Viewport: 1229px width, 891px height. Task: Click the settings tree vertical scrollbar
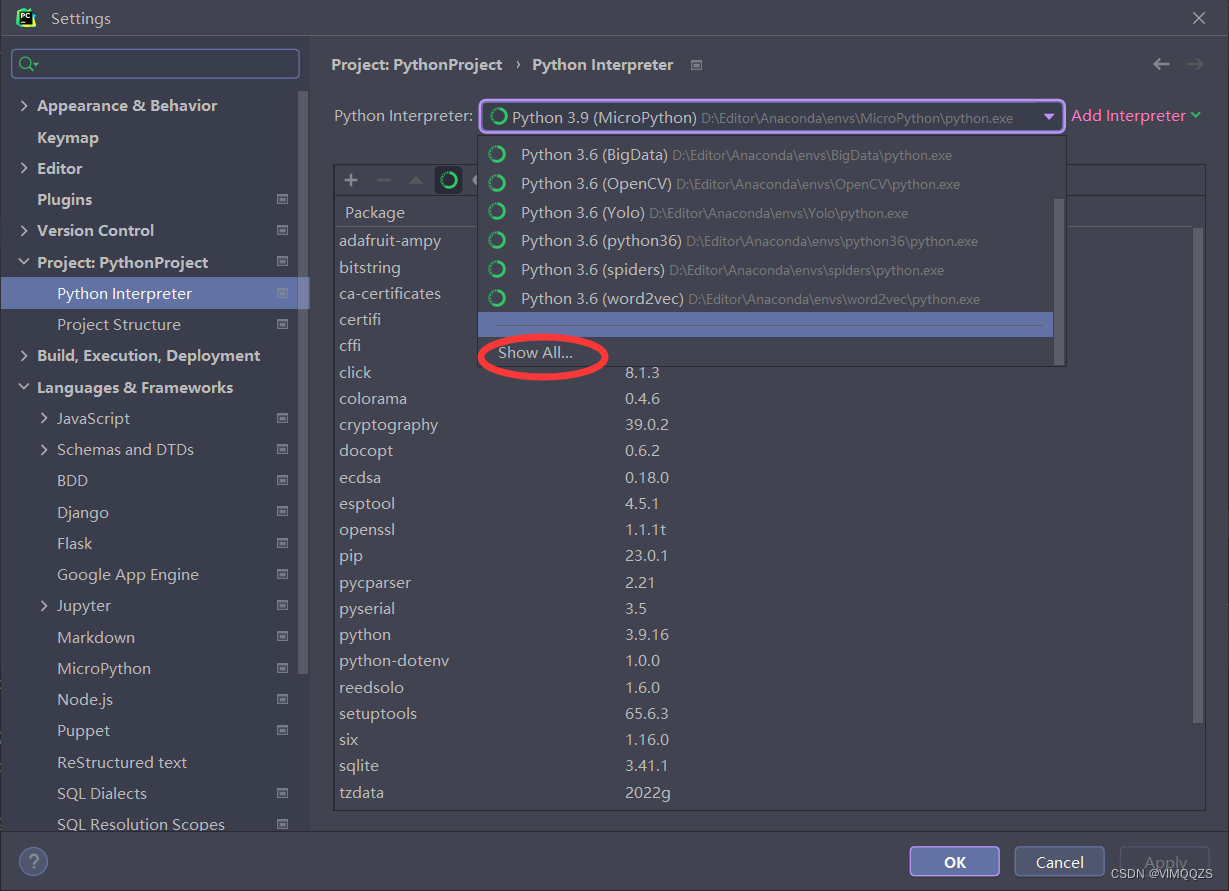(303, 380)
